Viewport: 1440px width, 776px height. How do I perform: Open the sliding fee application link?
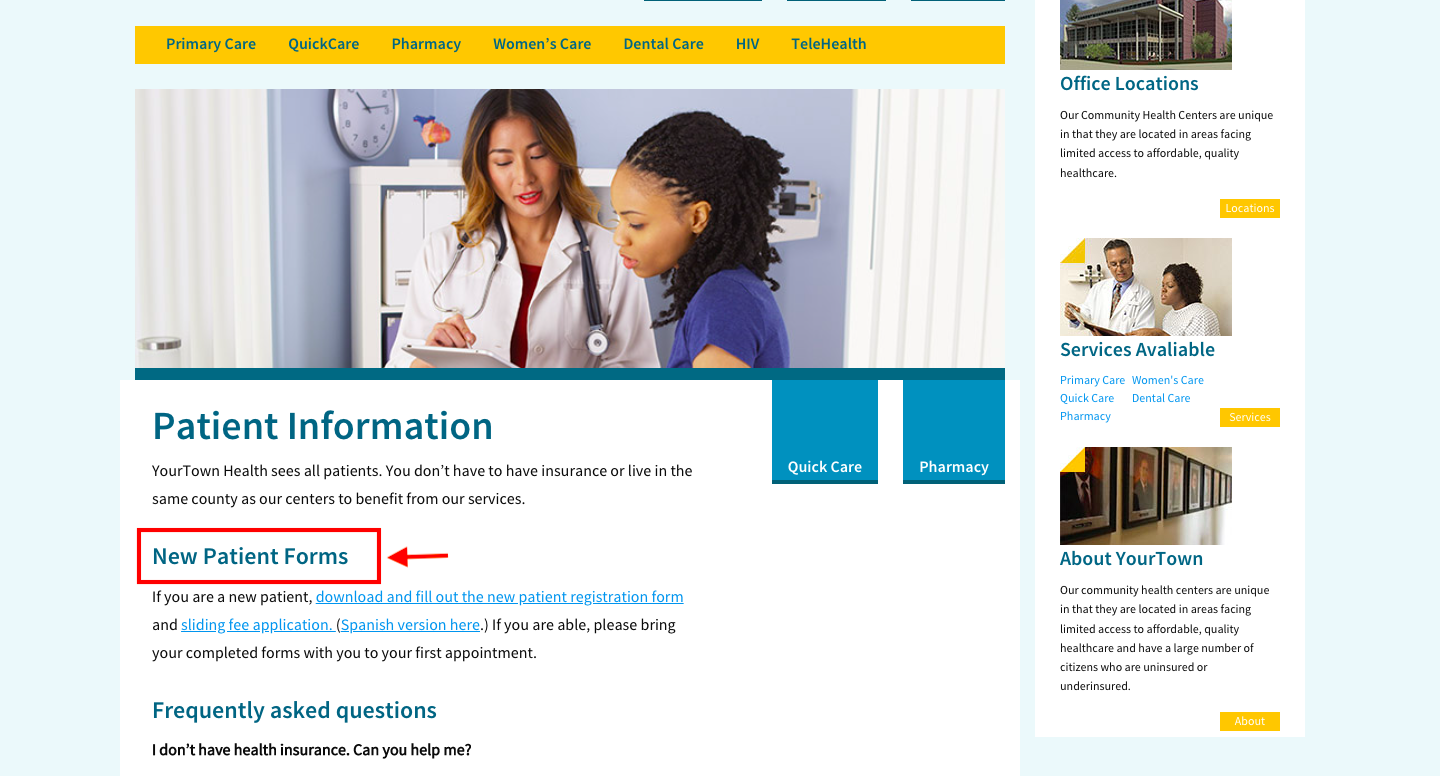257,625
